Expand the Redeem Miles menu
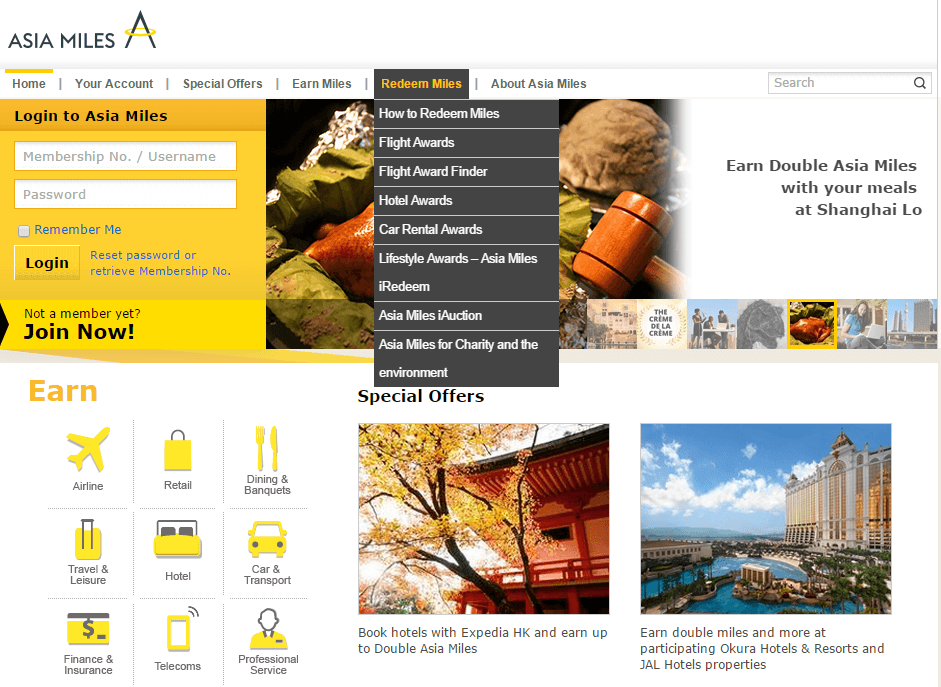941x687 pixels. (x=421, y=84)
